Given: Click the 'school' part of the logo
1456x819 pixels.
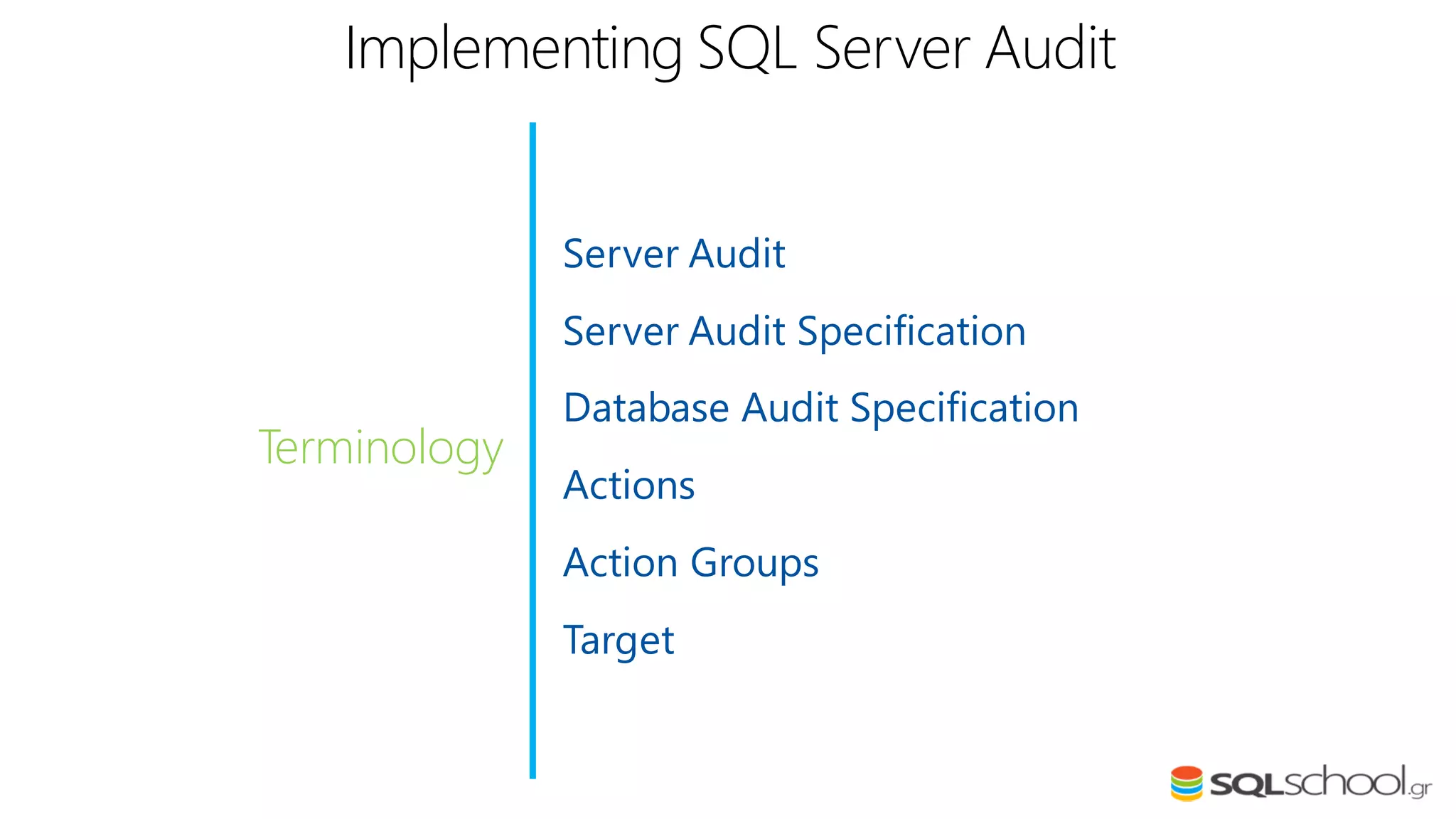Looking at the screenshot, I should click(x=1345, y=782).
